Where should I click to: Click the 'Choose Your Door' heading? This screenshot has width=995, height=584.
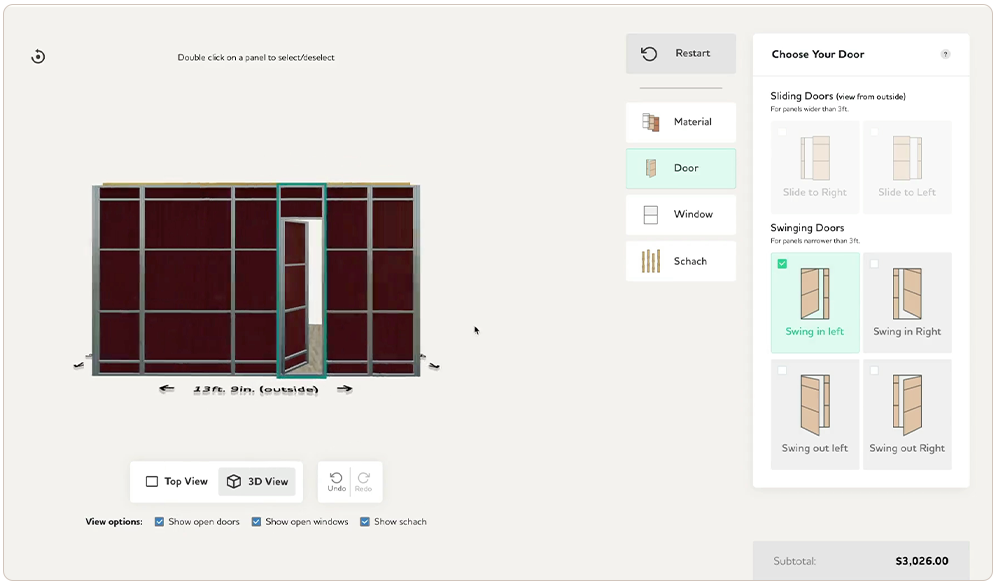tap(818, 55)
